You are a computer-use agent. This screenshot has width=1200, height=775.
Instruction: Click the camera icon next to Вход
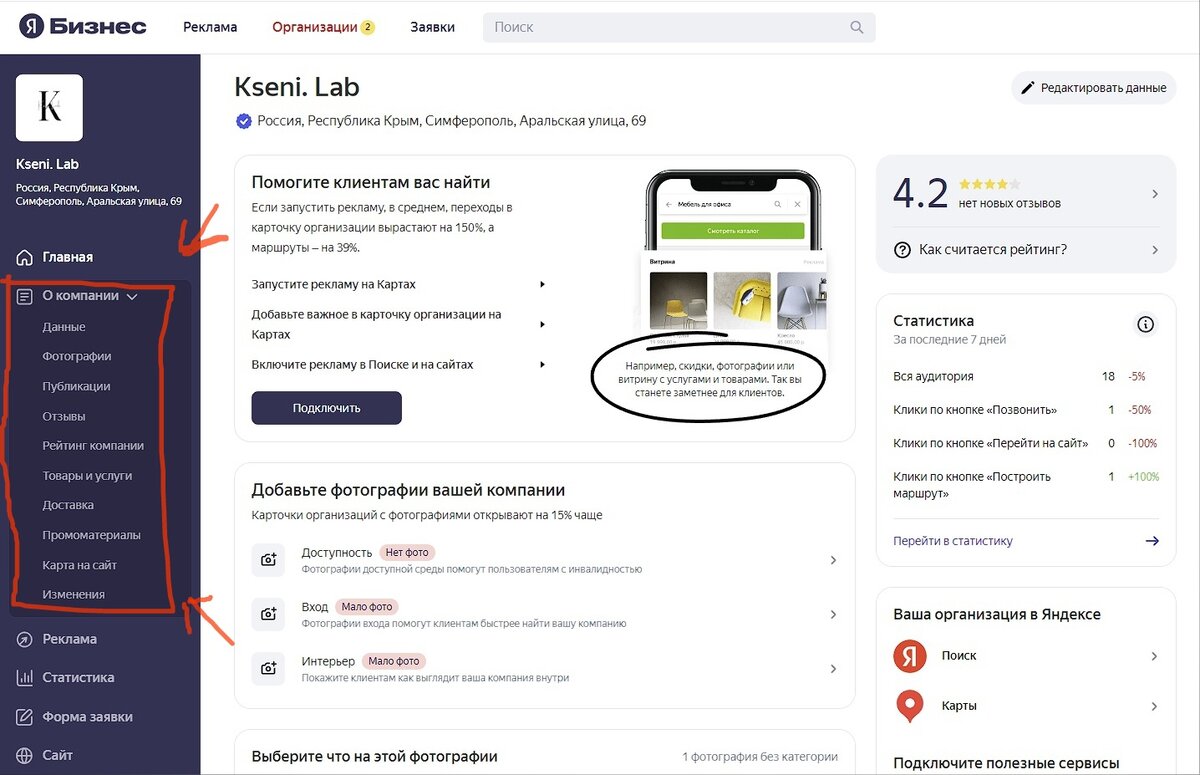tap(268, 614)
